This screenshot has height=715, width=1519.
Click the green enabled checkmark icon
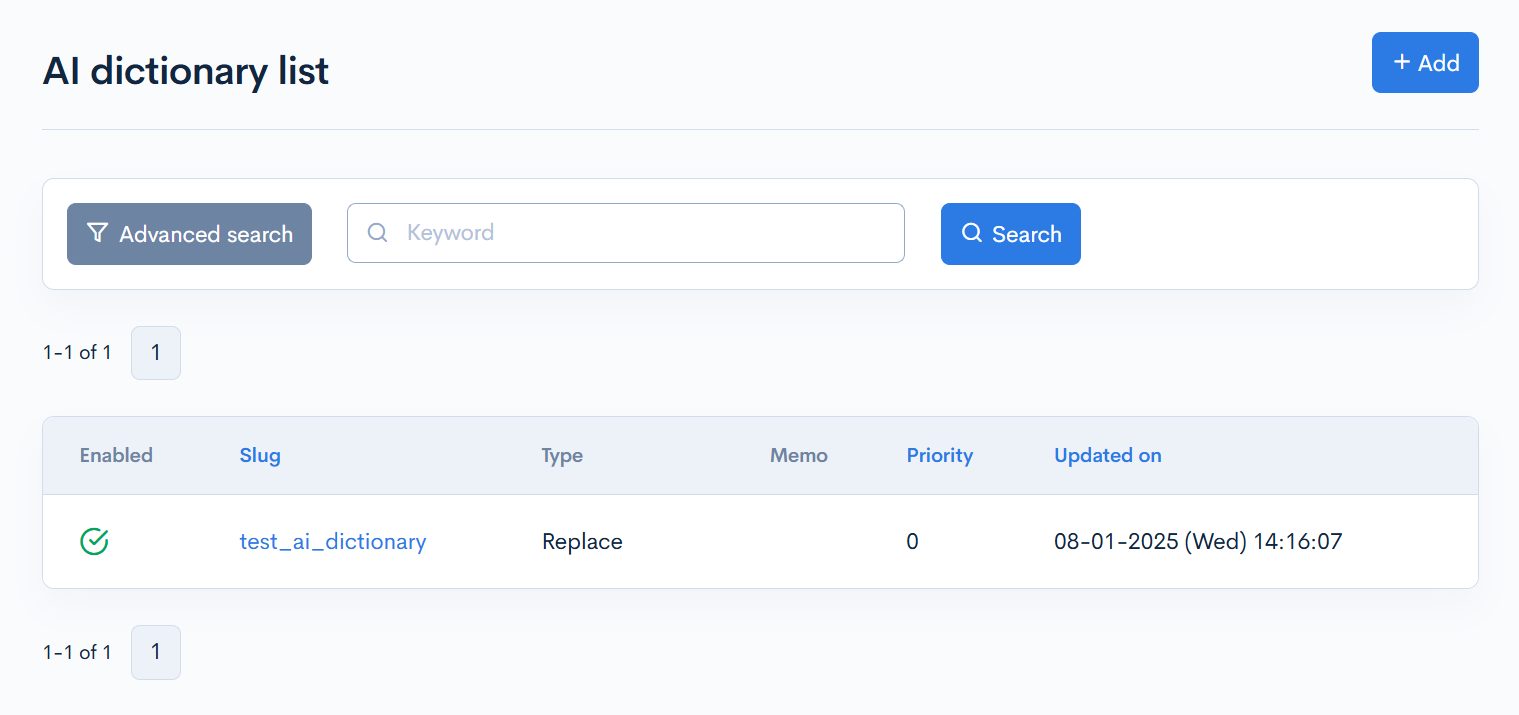(94, 541)
